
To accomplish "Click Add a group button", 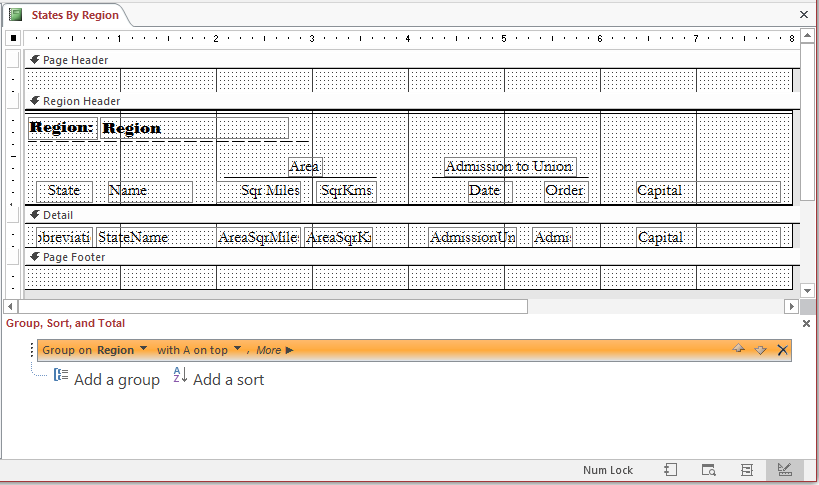I will [x=107, y=379].
